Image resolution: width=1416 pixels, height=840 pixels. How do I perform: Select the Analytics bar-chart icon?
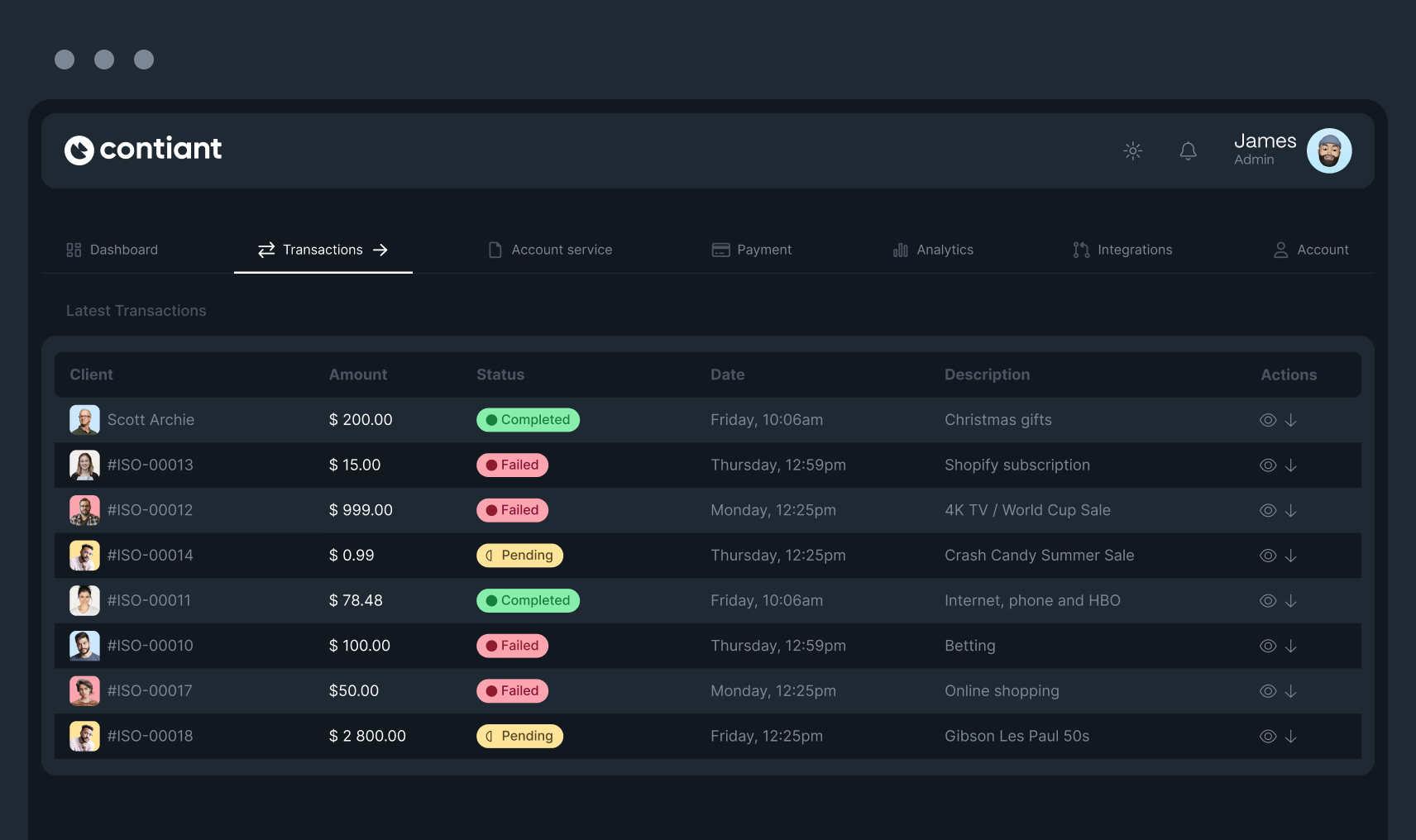[900, 249]
